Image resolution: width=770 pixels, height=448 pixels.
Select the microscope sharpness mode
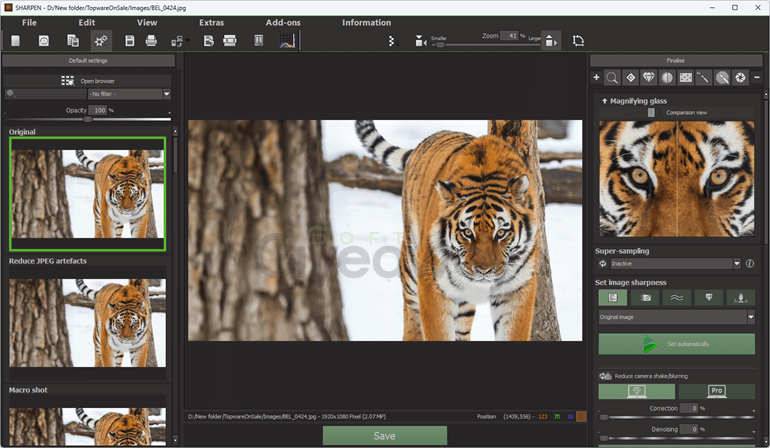pos(741,298)
